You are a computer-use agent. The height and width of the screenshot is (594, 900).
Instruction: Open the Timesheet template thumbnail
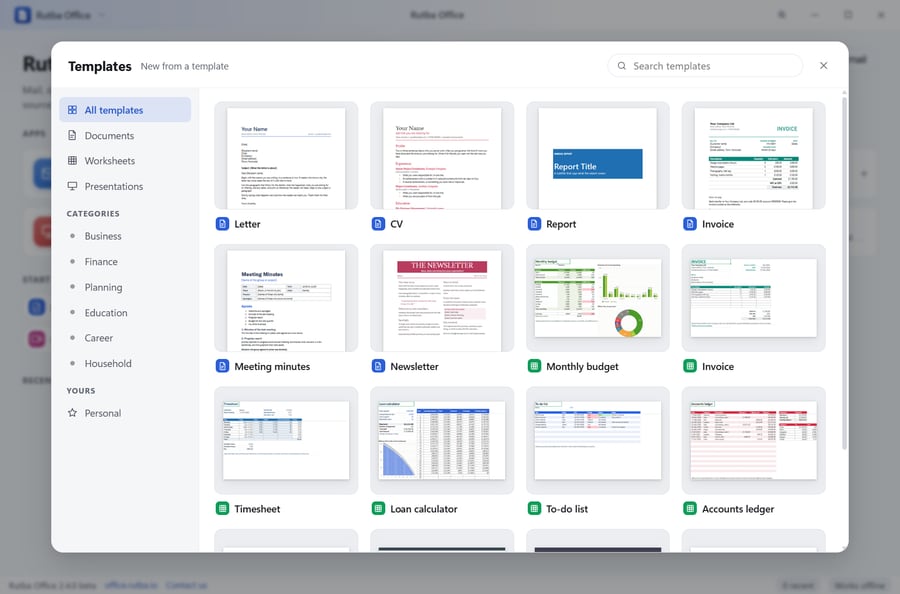pos(286,440)
